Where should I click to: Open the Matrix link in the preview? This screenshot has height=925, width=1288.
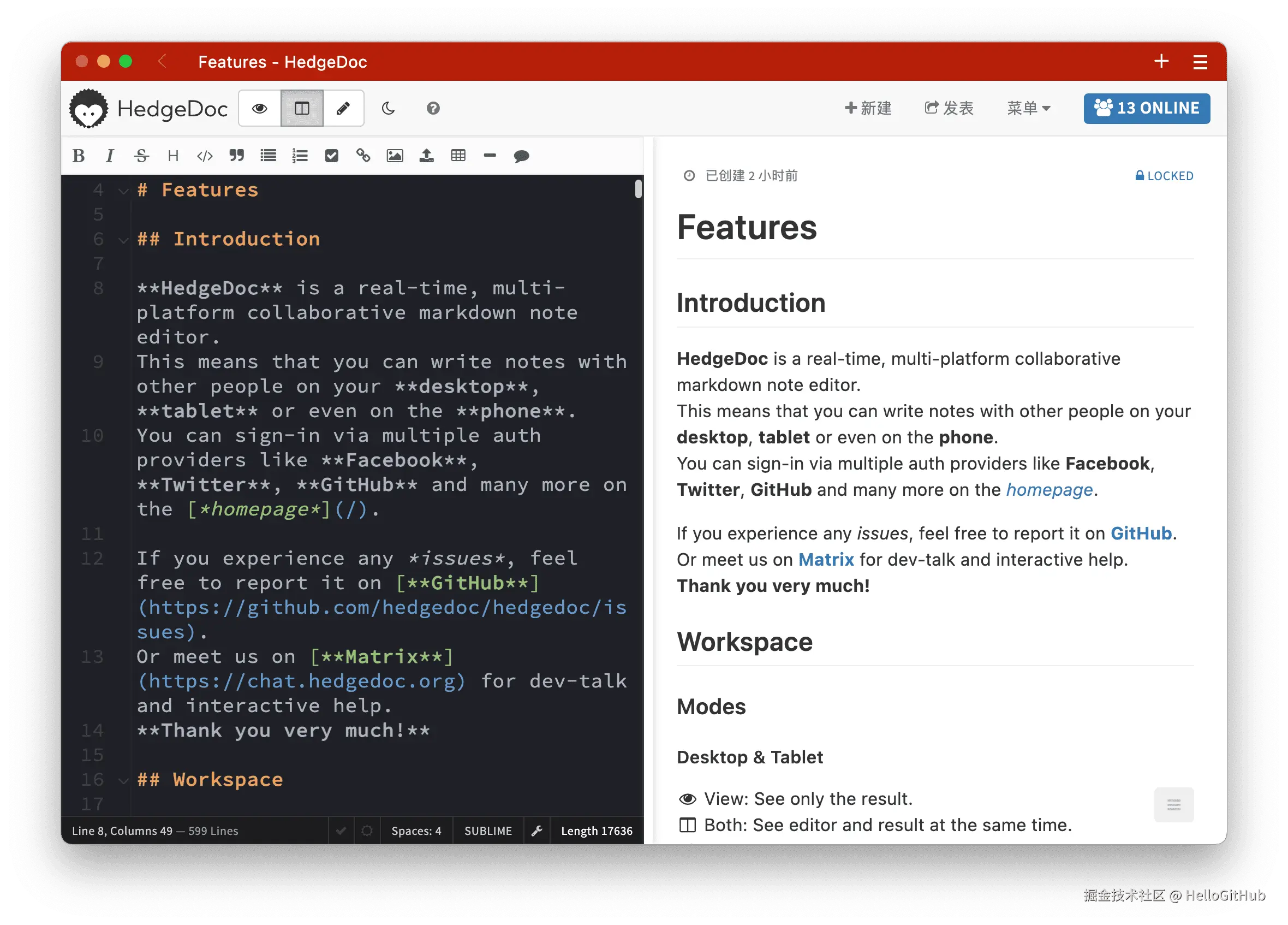tap(826, 560)
